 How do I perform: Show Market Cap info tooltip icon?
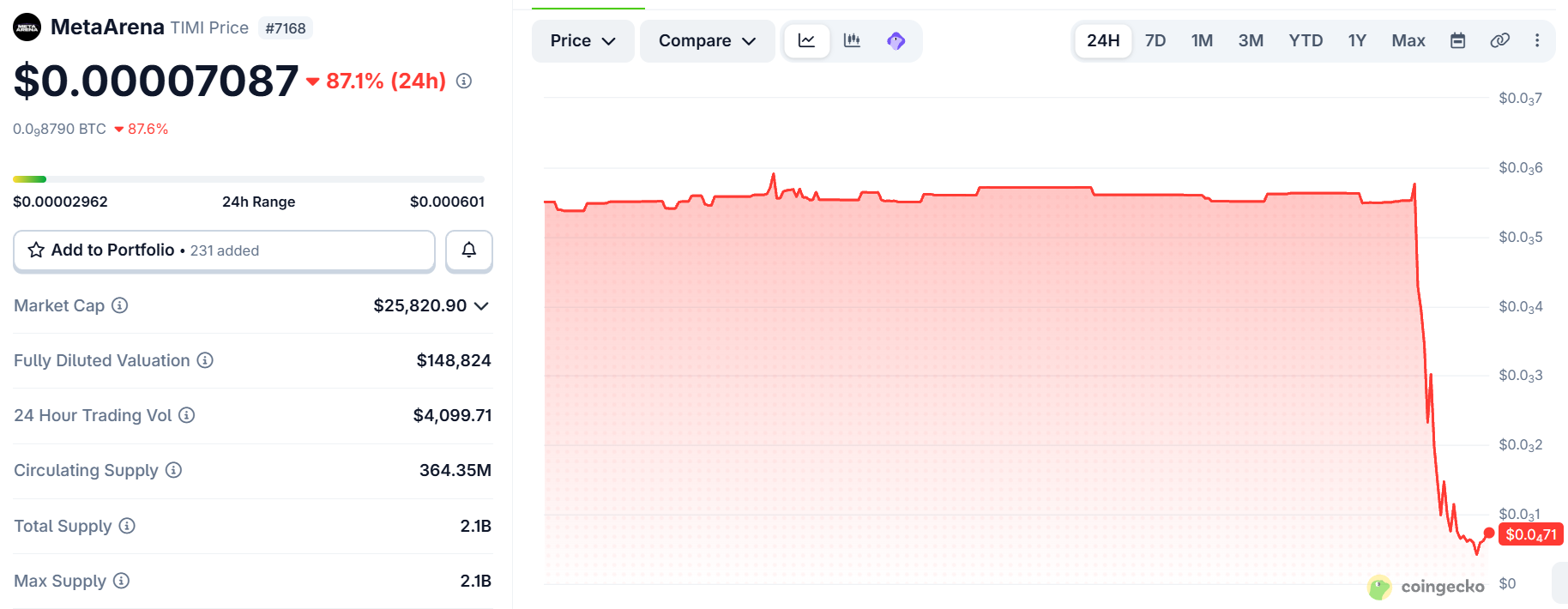[x=120, y=305]
